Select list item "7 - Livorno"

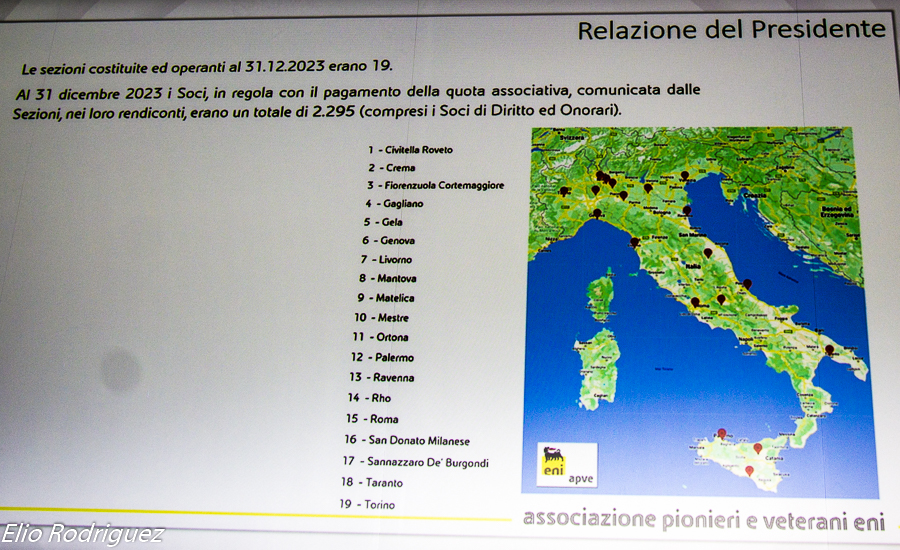pyautogui.click(x=386, y=259)
